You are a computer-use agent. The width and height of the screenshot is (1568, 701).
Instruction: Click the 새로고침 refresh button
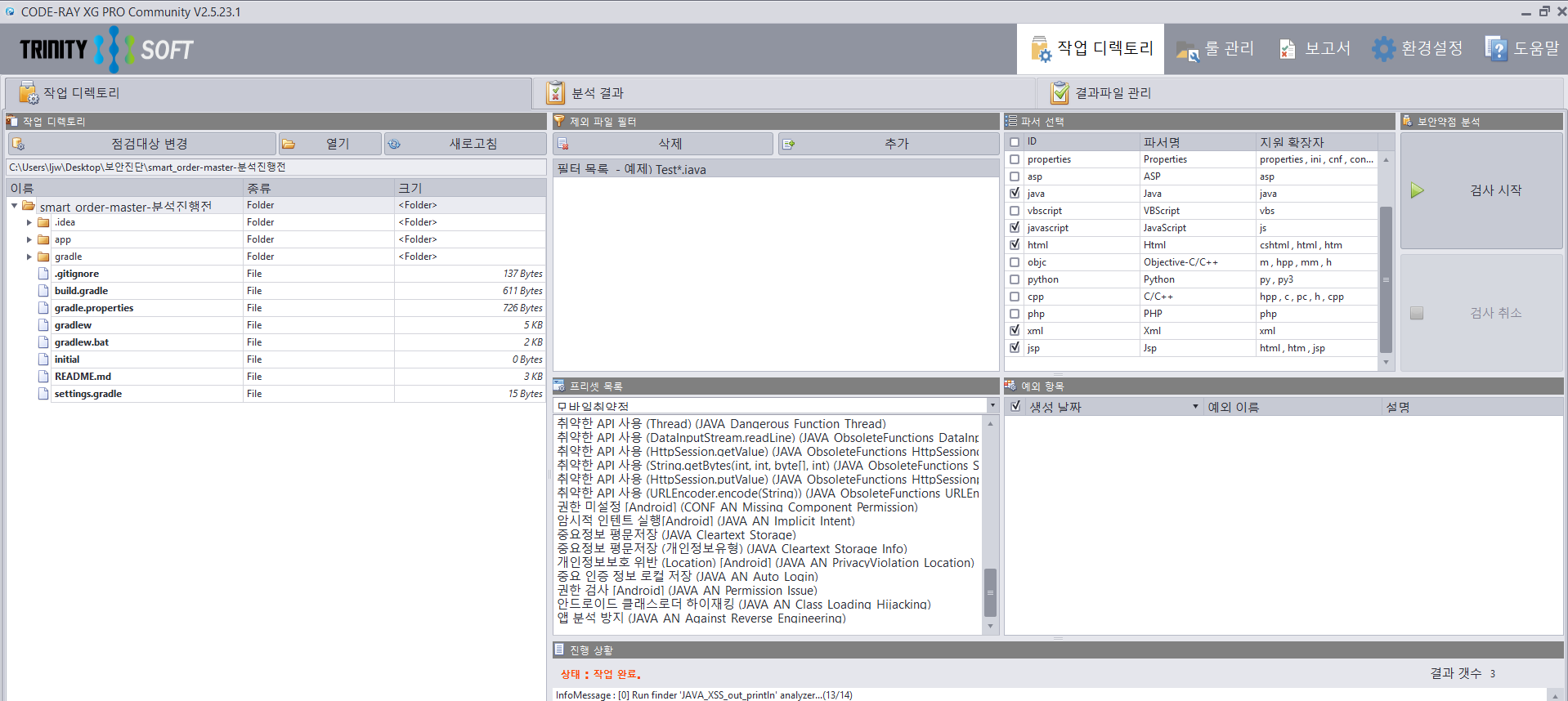pos(465,144)
